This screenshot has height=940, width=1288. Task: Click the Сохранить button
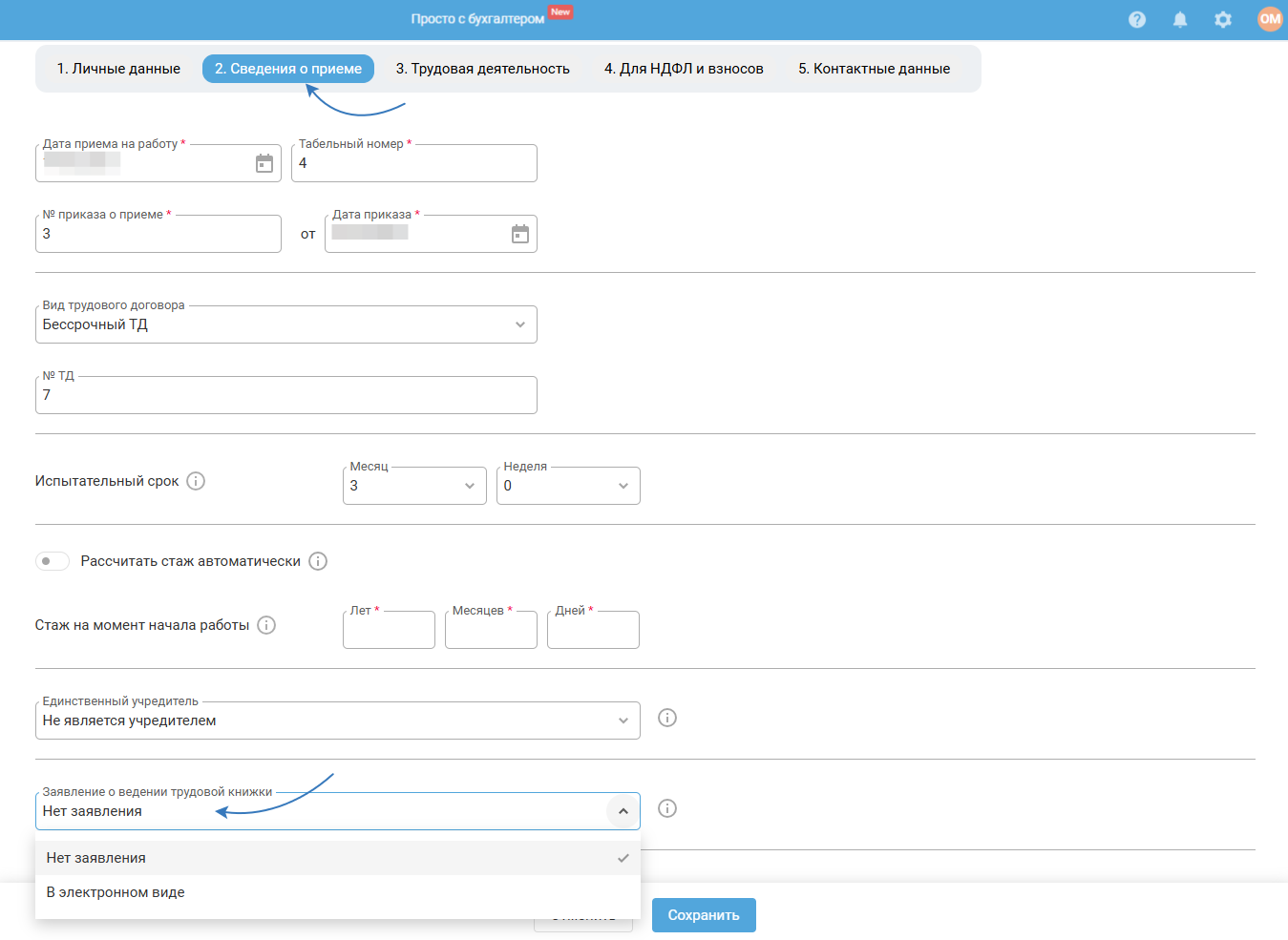(704, 915)
